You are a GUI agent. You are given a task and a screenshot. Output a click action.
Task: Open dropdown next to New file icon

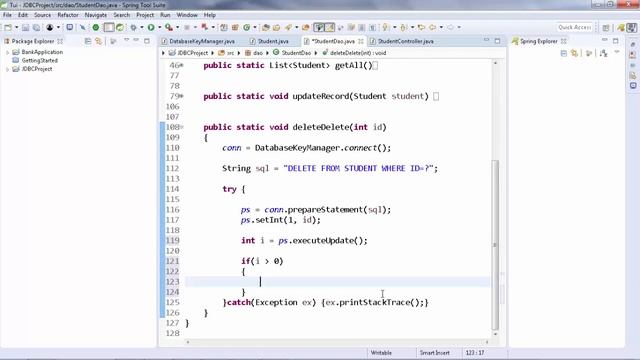click(x=16, y=27)
